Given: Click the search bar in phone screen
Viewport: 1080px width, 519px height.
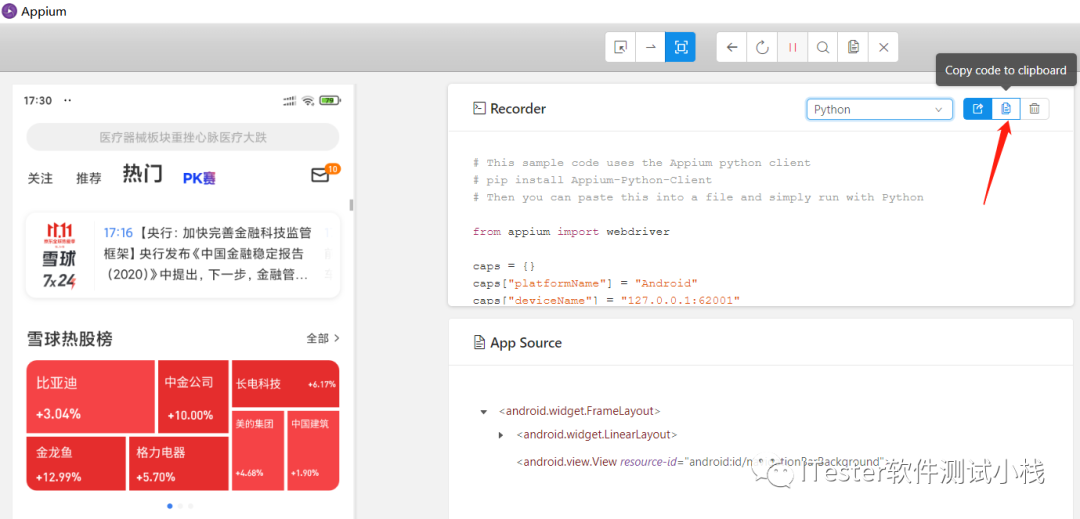Looking at the screenshot, I should pyautogui.click(x=183, y=138).
